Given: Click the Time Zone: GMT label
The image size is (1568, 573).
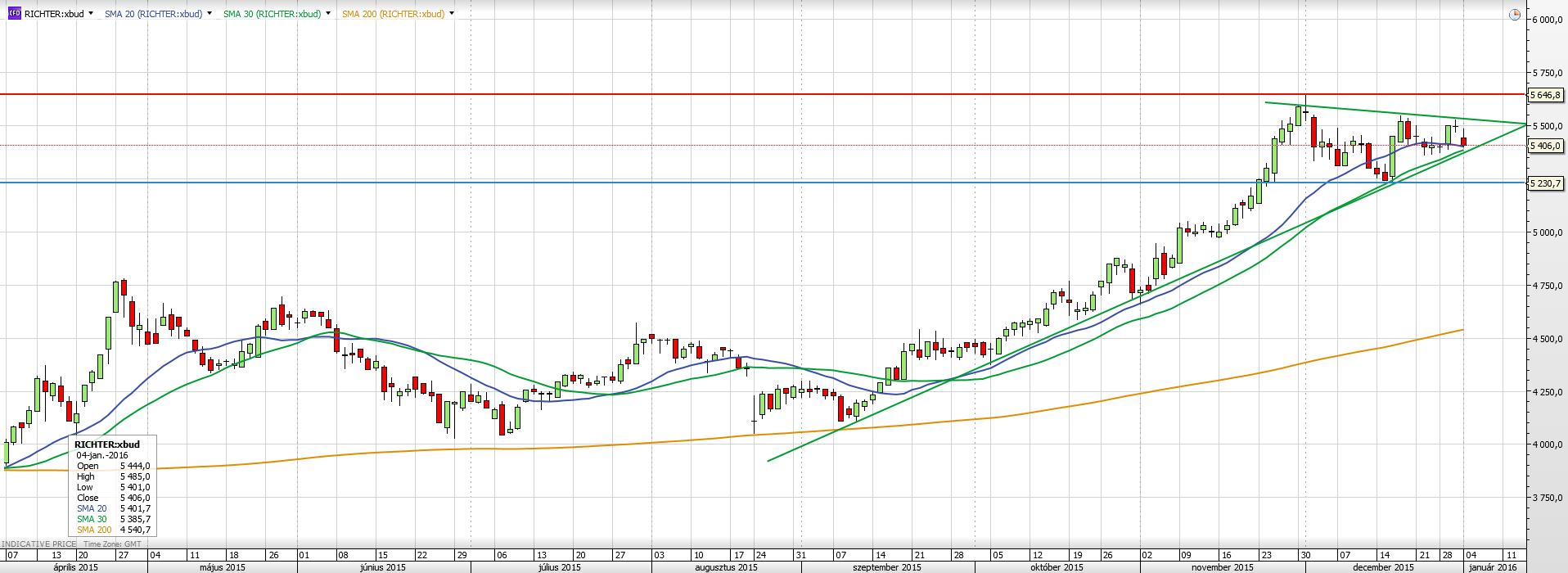Looking at the screenshot, I should [x=112, y=544].
